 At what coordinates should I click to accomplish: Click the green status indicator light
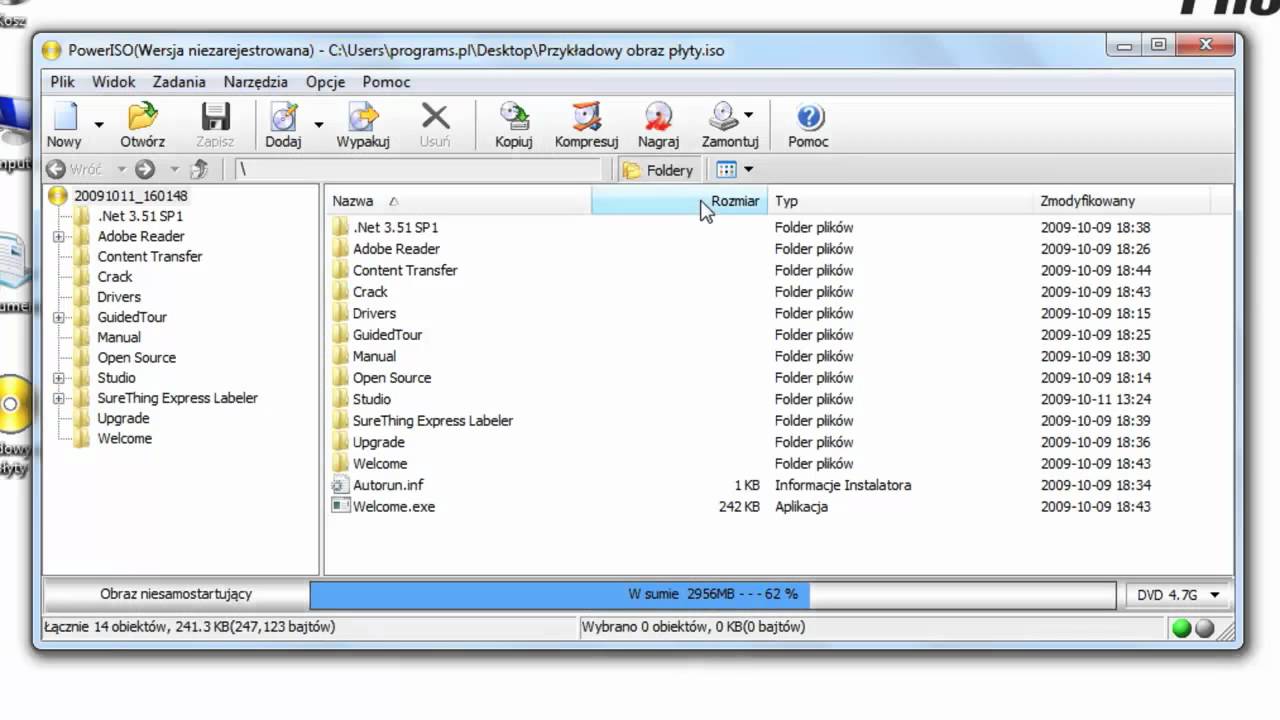coord(1182,629)
